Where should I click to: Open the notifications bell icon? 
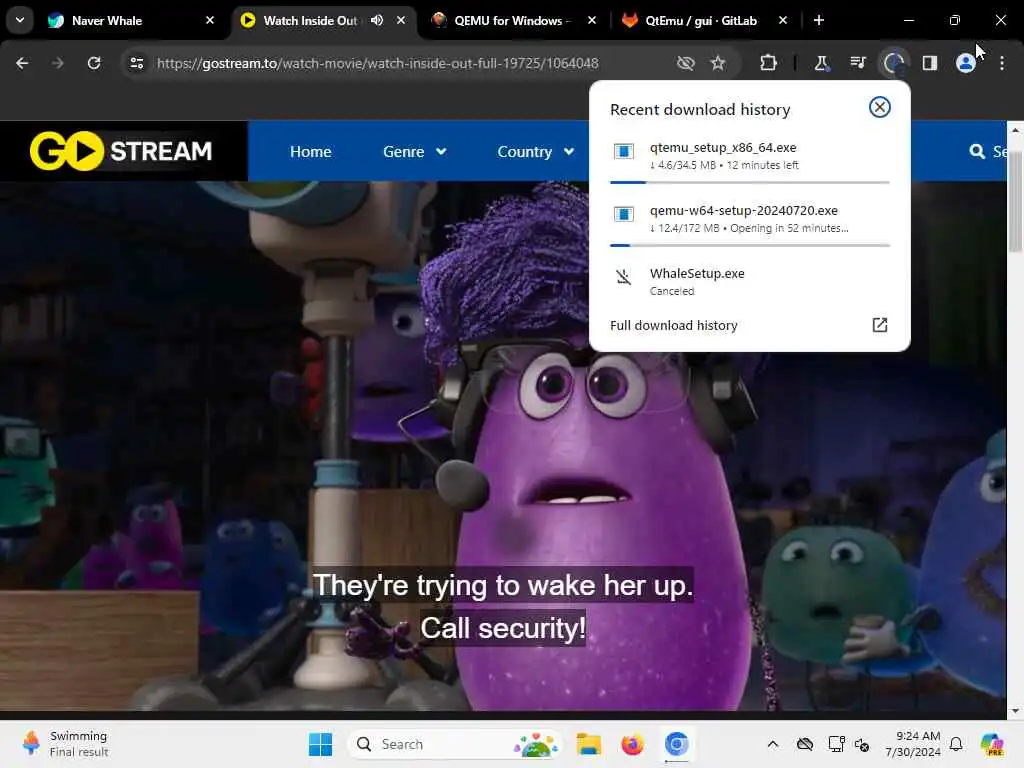coord(956,744)
